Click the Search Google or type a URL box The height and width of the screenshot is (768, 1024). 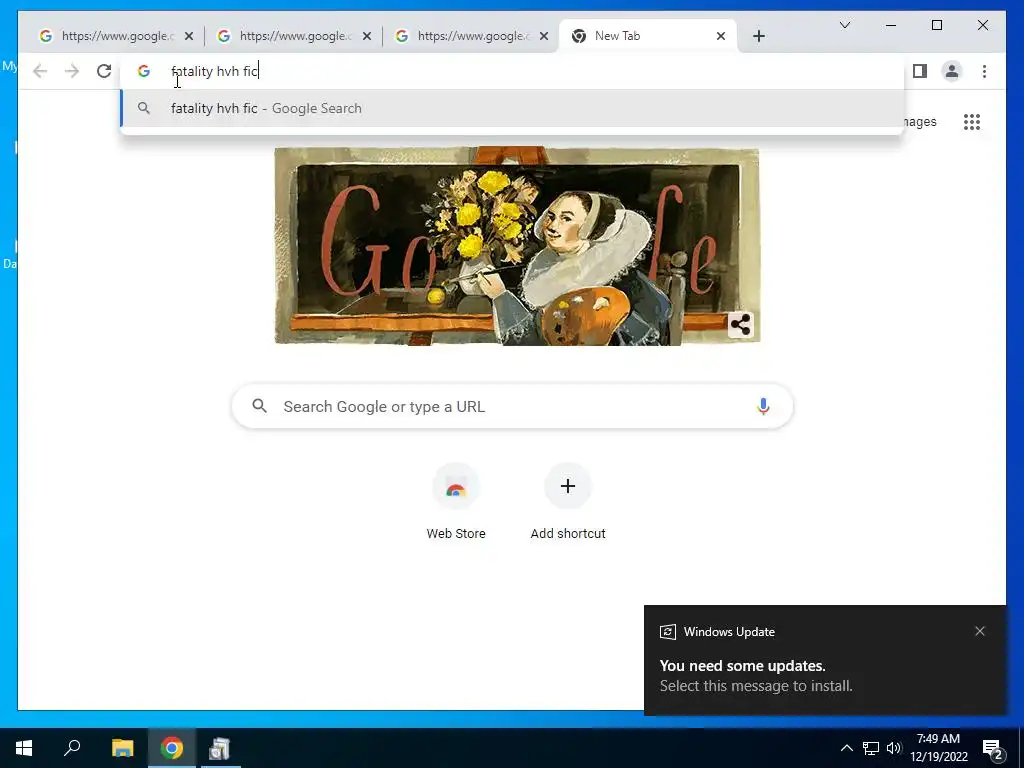pyautogui.click(x=512, y=406)
